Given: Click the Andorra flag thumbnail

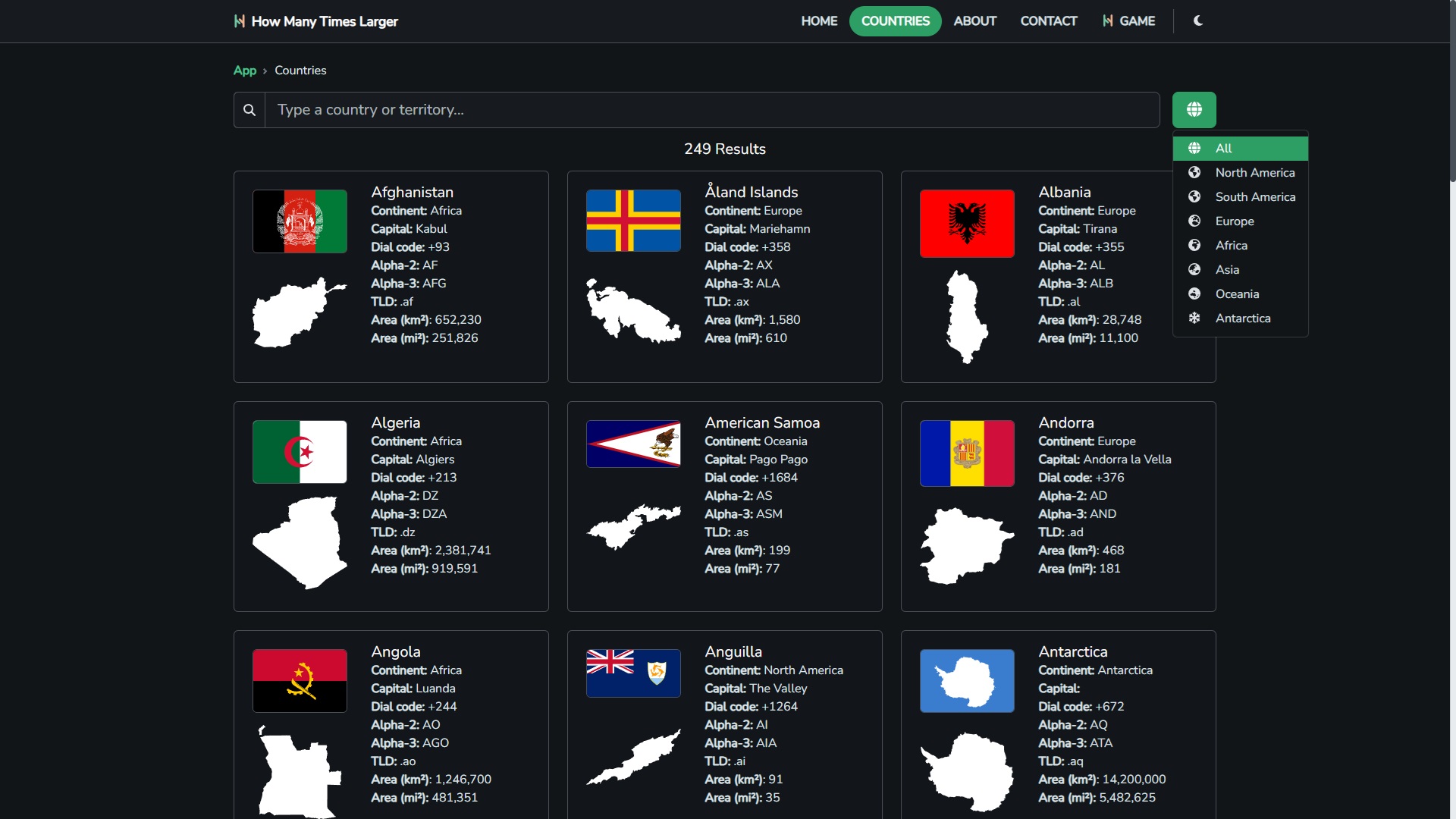Looking at the screenshot, I should point(966,452).
